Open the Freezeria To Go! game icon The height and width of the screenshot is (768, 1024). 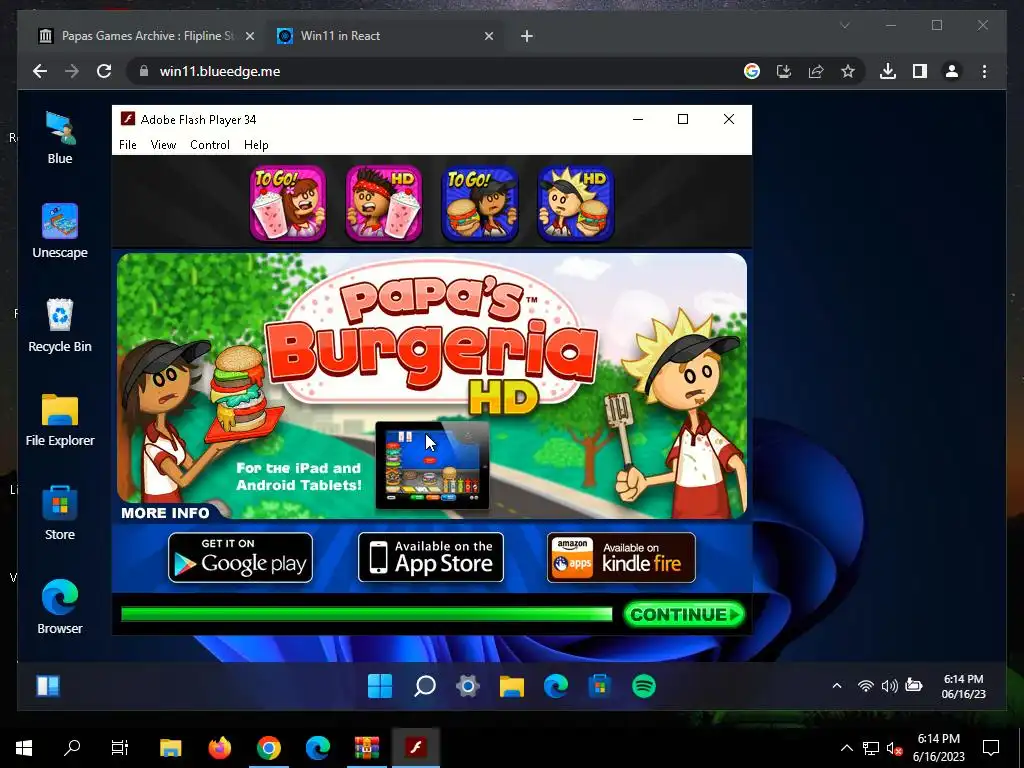tap(288, 202)
